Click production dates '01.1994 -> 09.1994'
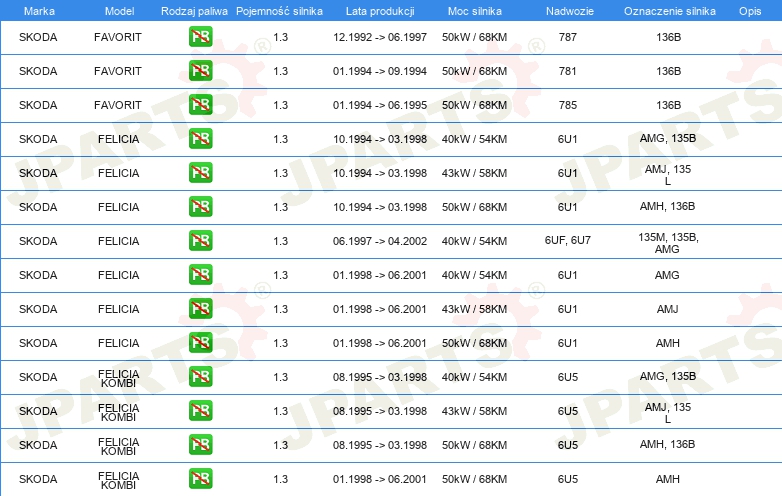 point(380,71)
